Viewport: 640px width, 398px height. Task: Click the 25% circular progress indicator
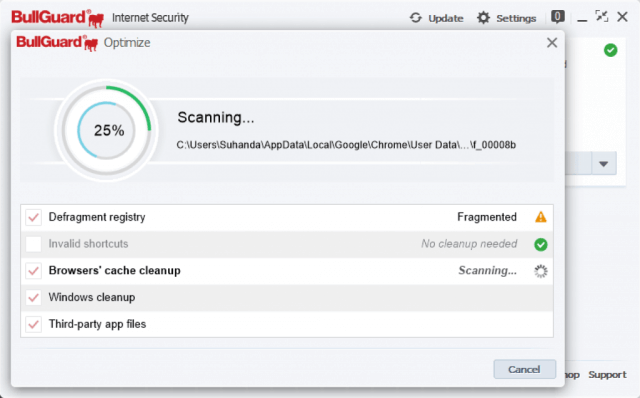(x=107, y=130)
